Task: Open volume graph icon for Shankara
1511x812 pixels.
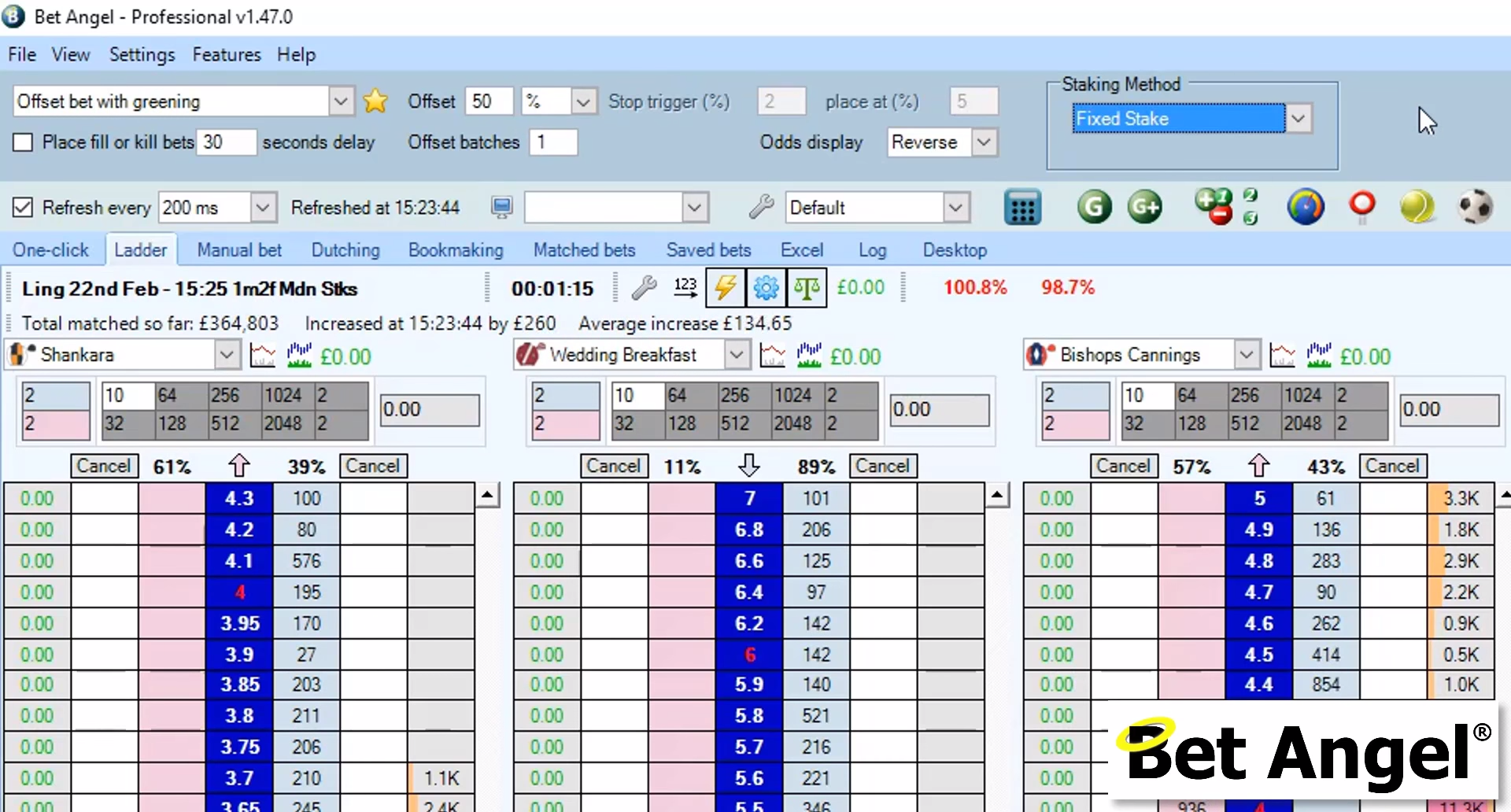Action: 299,356
